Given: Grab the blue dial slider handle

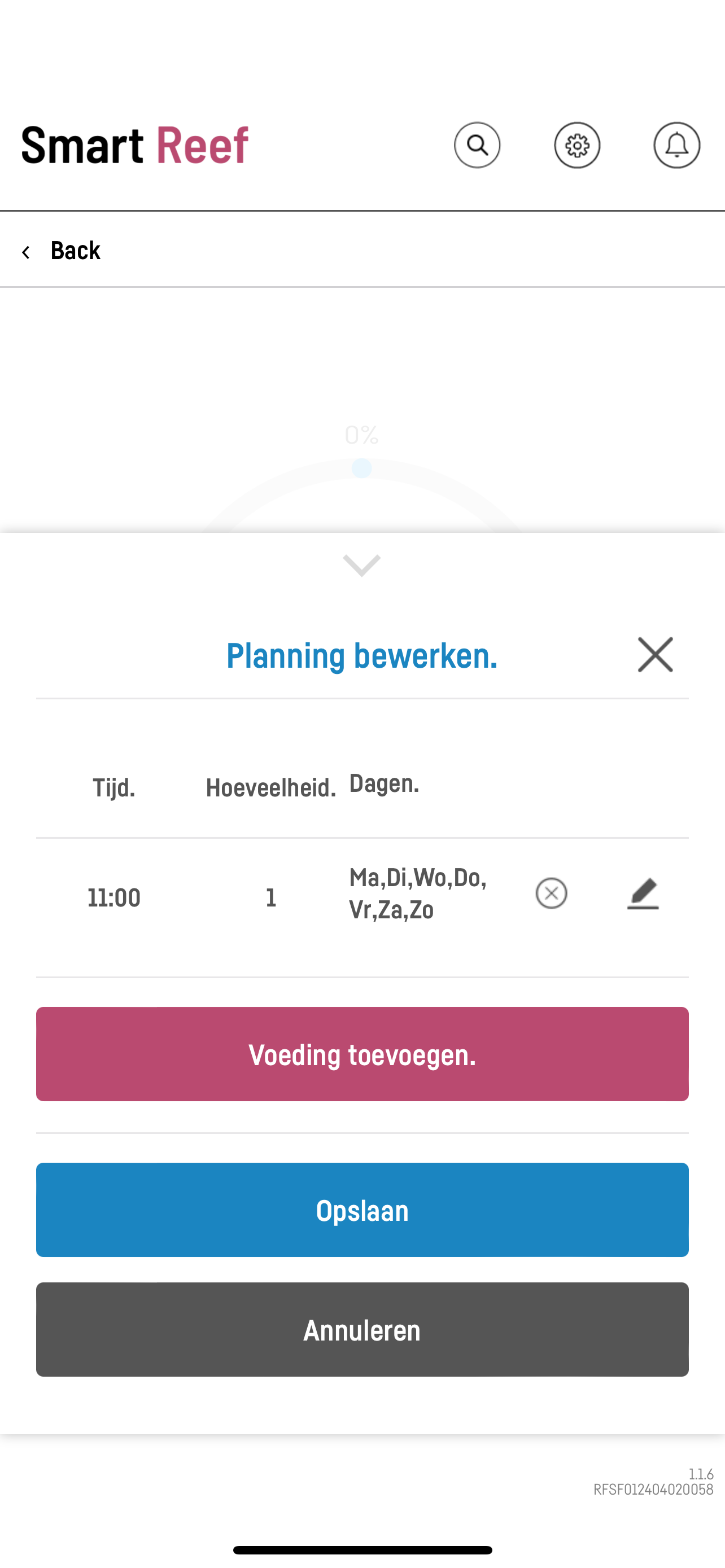Looking at the screenshot, I should pyautogui.click(x=361, y=468).
